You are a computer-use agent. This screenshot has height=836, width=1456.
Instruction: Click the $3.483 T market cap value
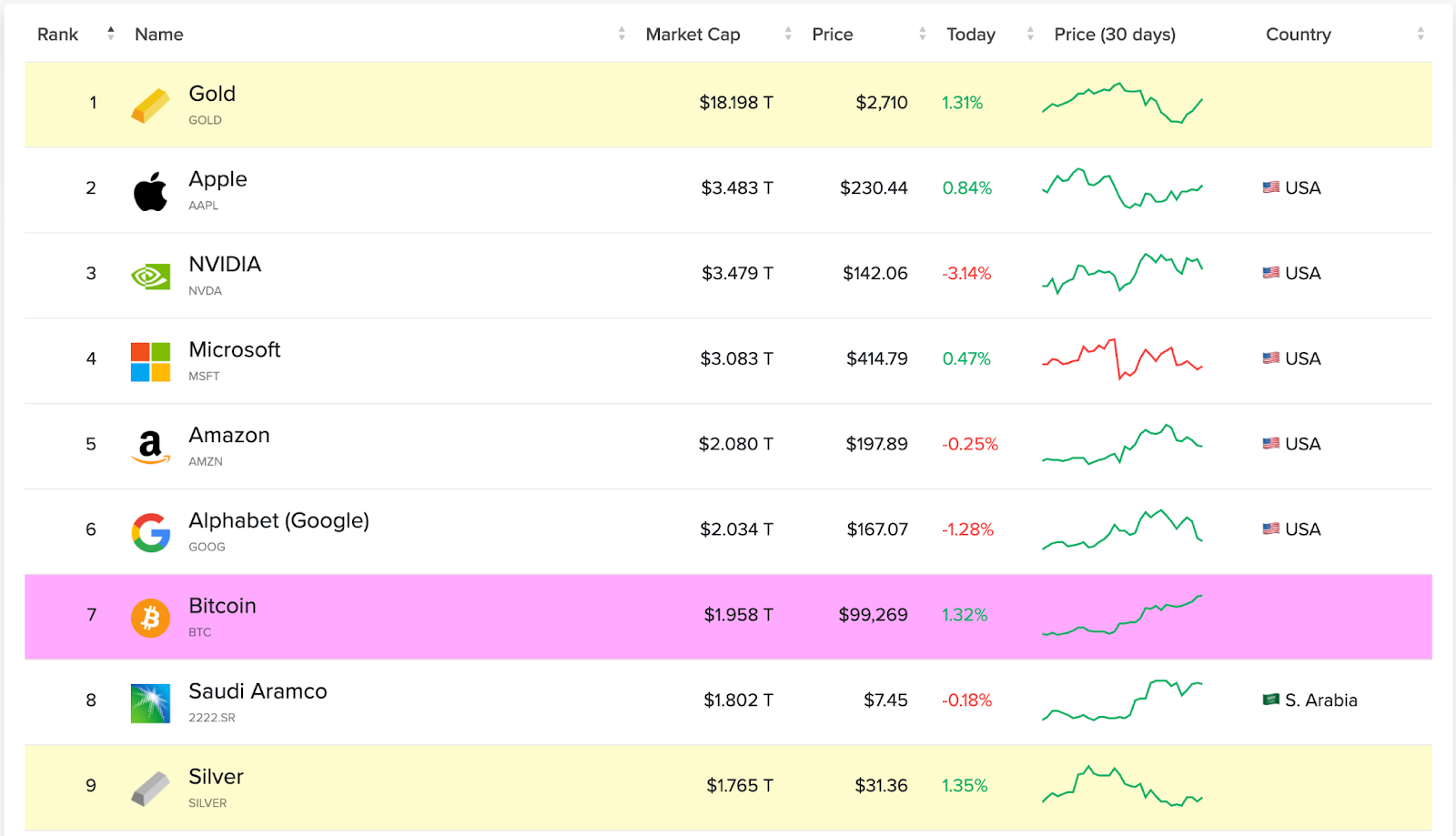[737, 188]
